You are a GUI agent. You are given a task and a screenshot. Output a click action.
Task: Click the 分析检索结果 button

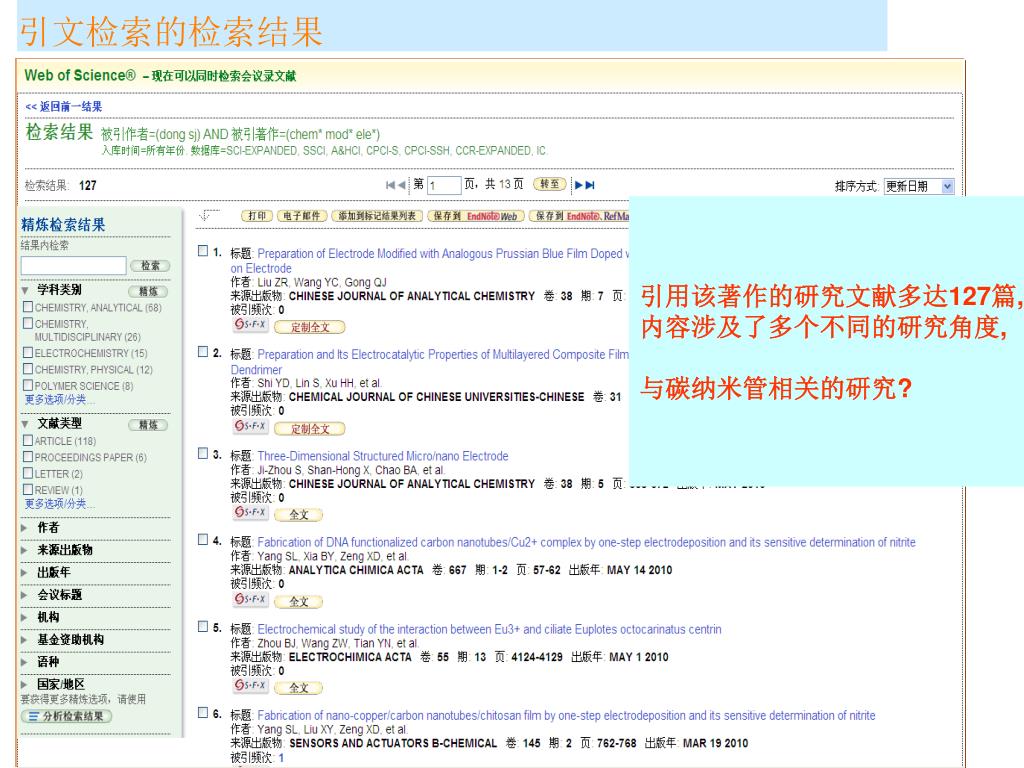tap(66, 716)
